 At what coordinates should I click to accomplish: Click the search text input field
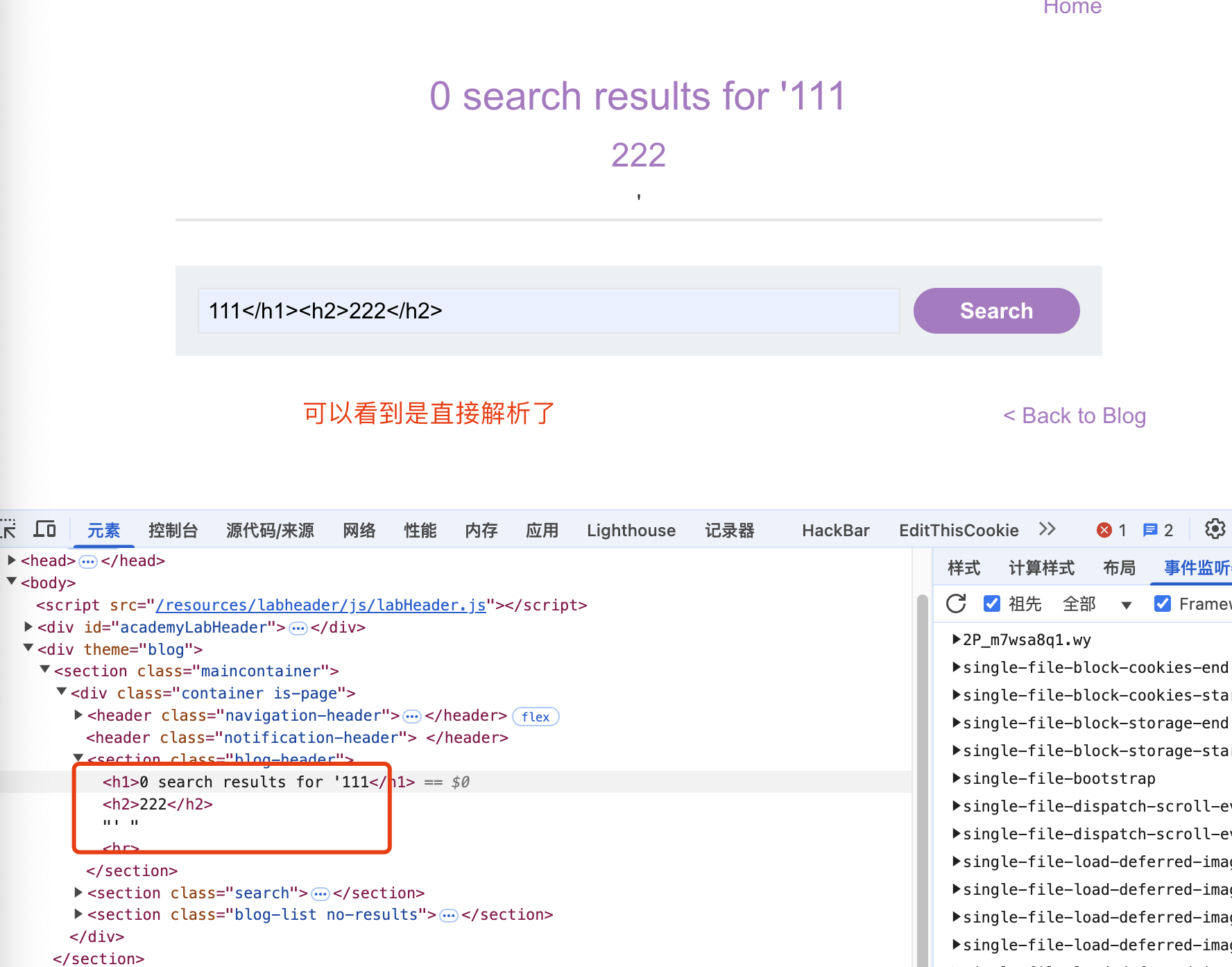pyautogui.click(x=548, y=311)
